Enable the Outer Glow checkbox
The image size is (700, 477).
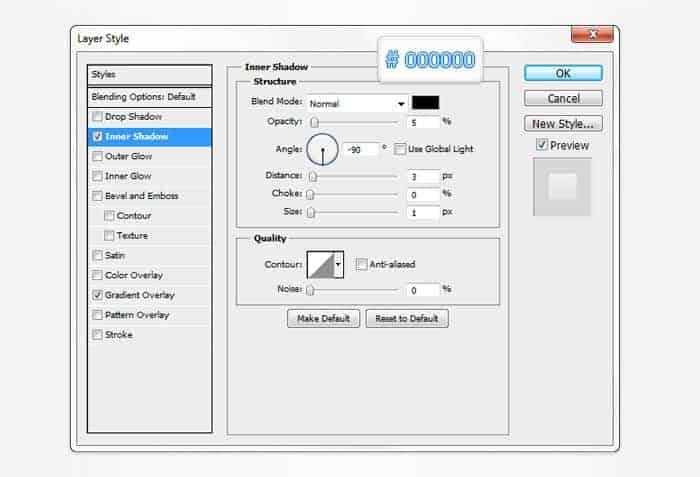[x=97, y=156]
